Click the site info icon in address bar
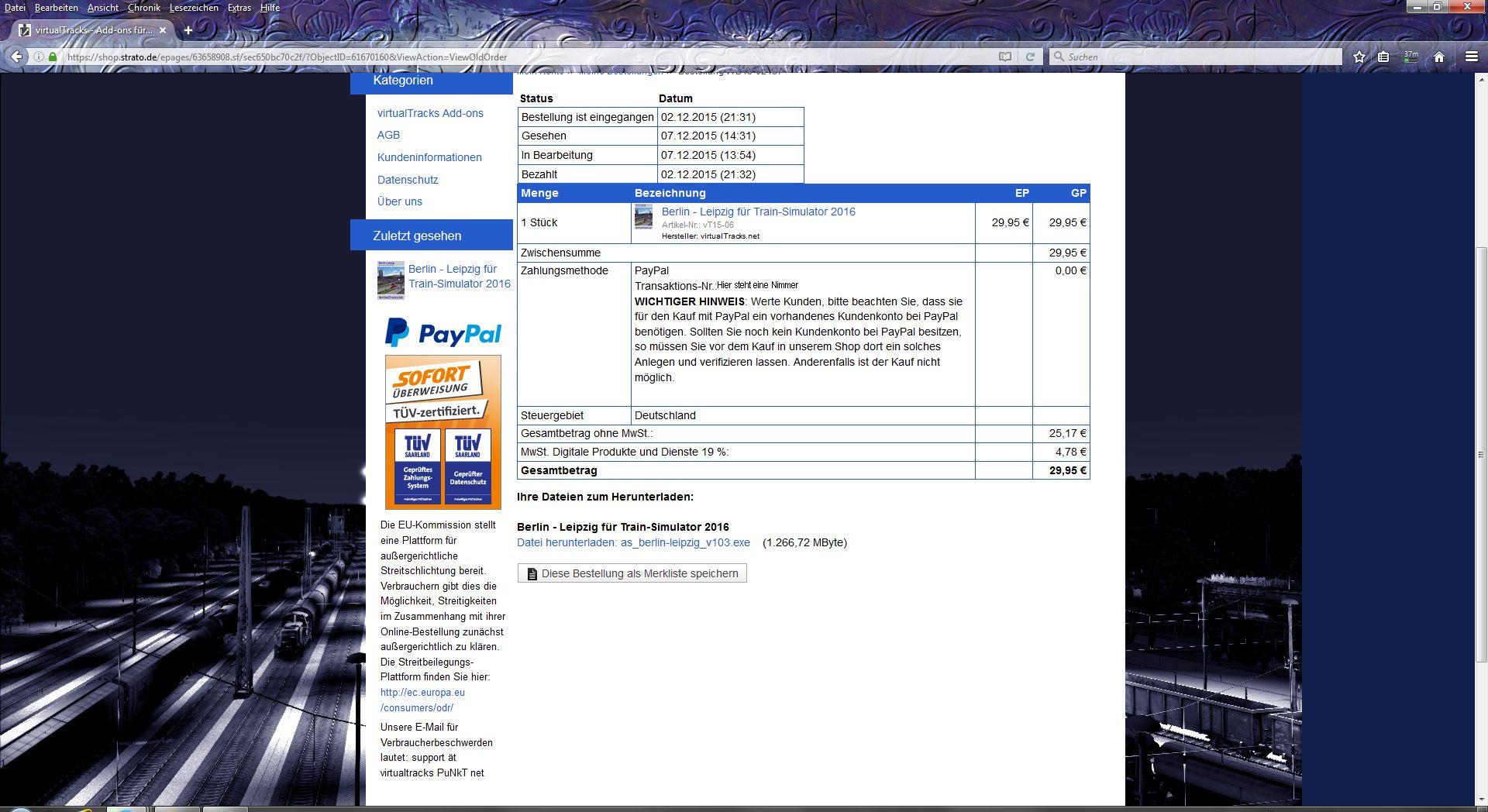Screen dimensions: 1488x812 (x=38, y=57)
